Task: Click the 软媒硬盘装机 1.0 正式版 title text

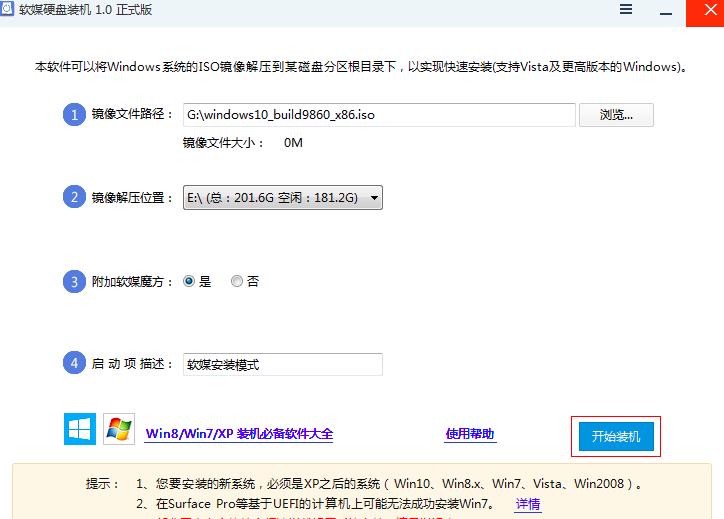Action: pos(85,10)
